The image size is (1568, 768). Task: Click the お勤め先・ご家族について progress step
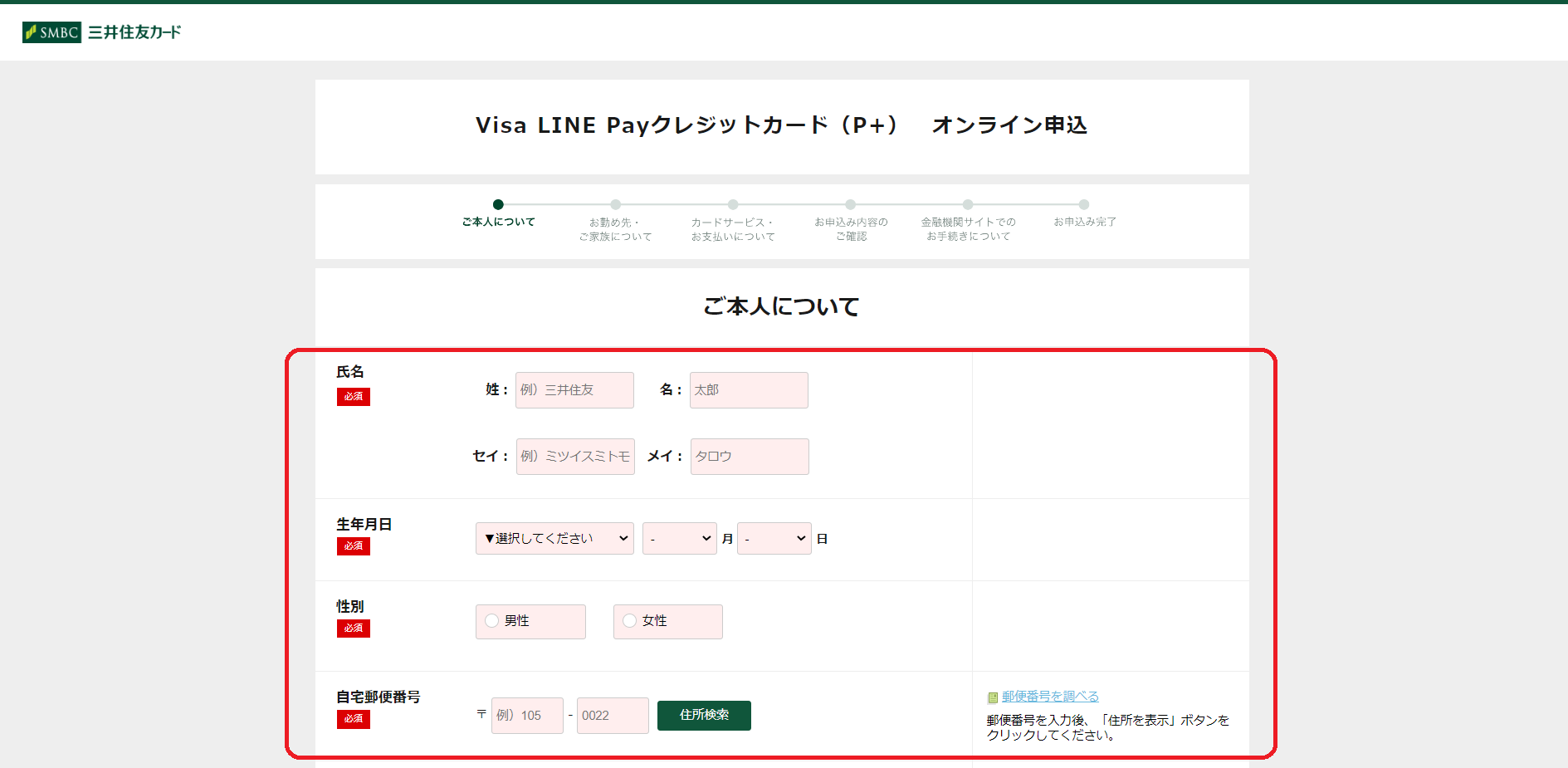(x=615, y=221)
